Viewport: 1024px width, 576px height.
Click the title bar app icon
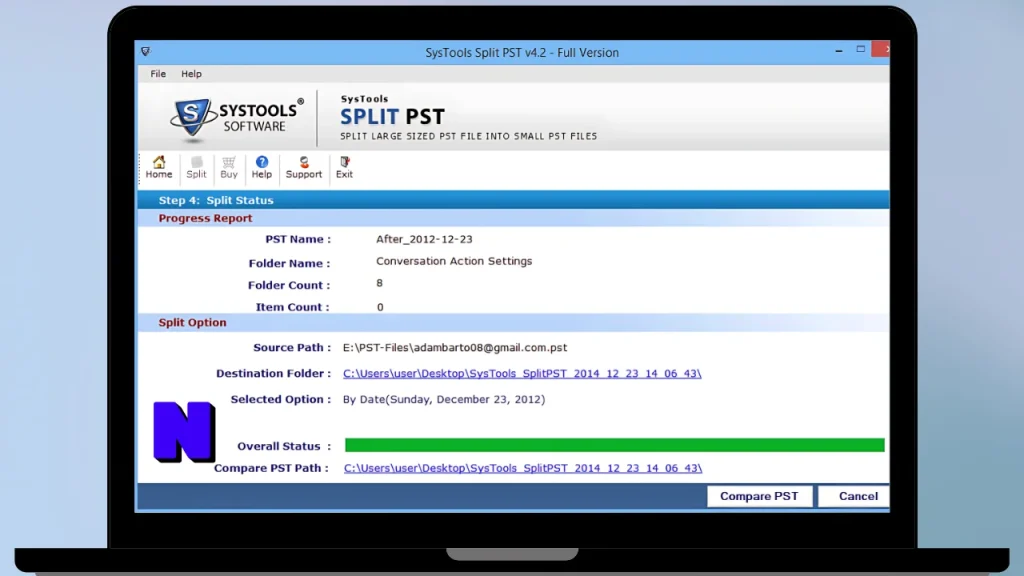(146, 52)
